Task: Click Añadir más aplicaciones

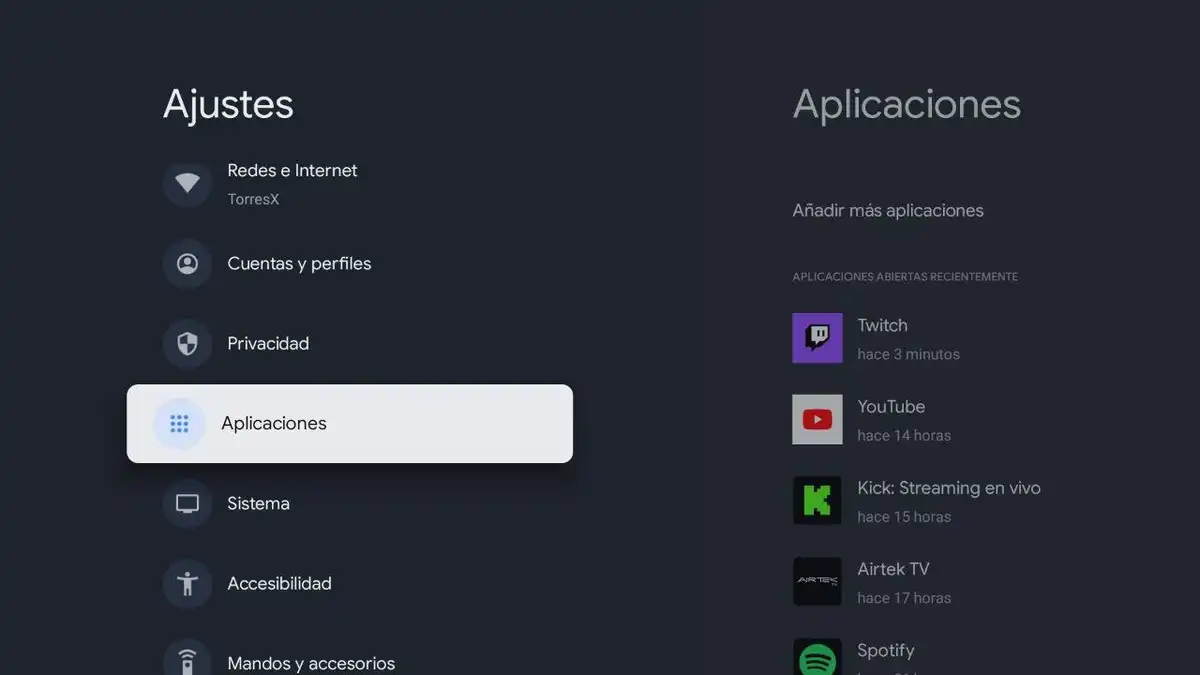Action: [888, 211]
